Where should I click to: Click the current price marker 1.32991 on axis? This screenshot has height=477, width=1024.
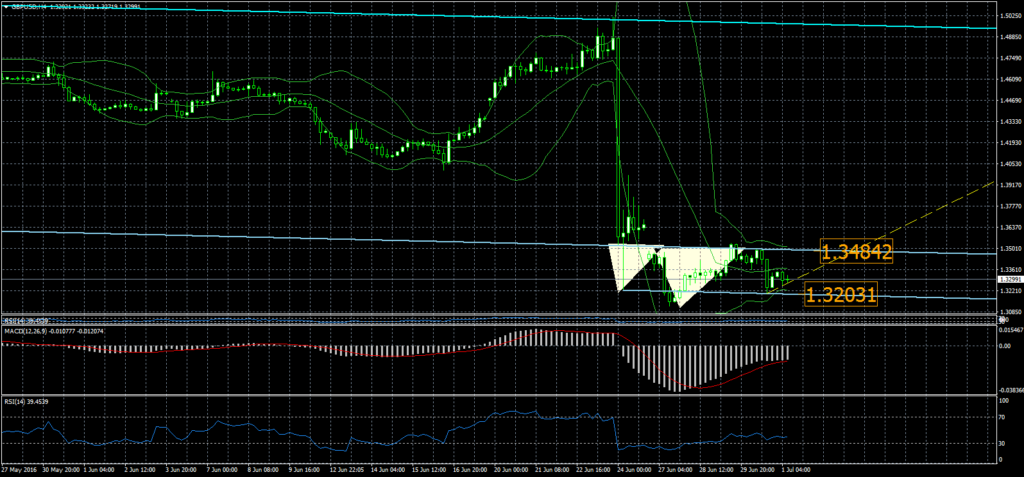[1010, 280]
